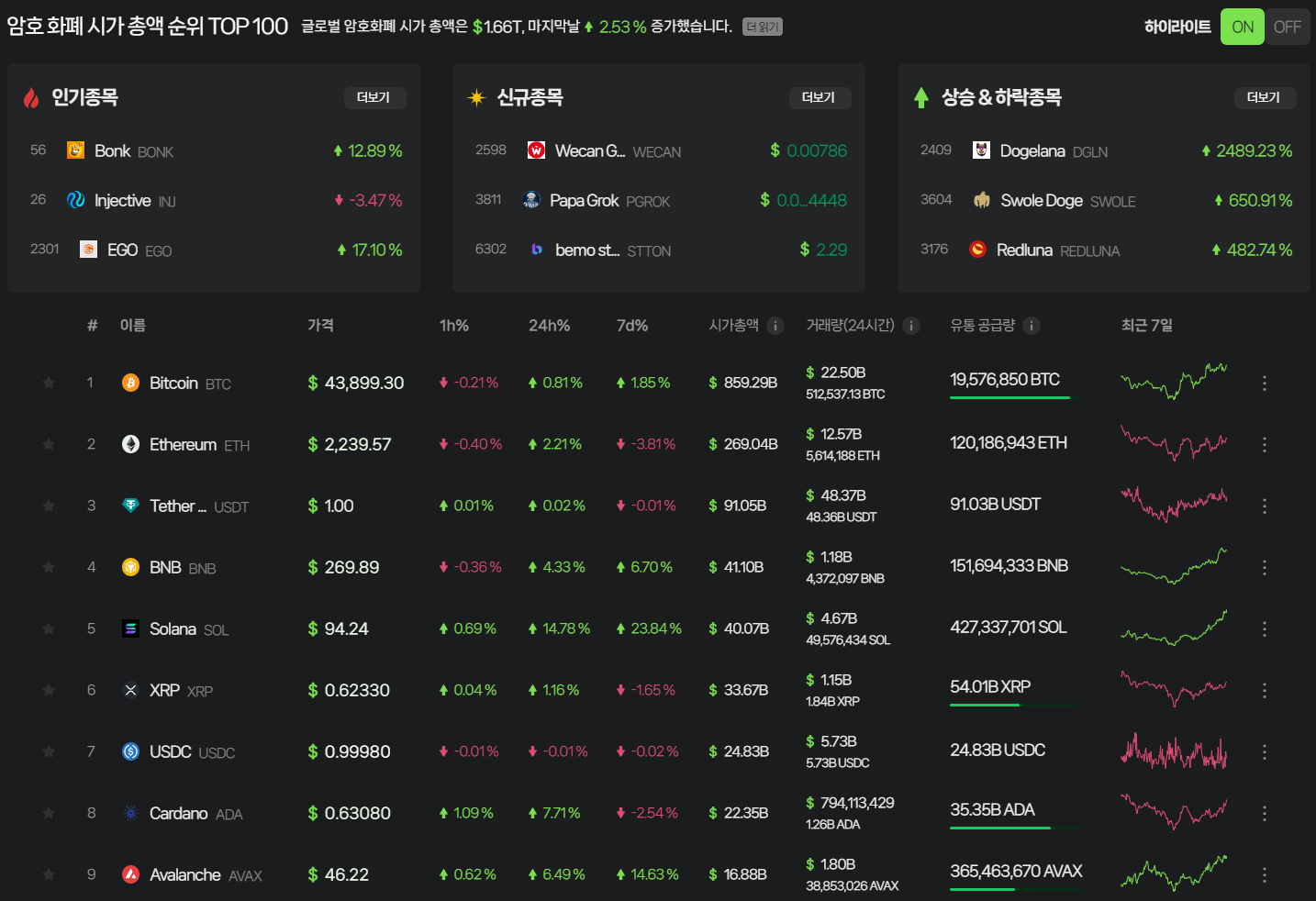Click the Solana coin logo
The width and height of the screenshot is (1316, 901).
(x=131, y=628)
